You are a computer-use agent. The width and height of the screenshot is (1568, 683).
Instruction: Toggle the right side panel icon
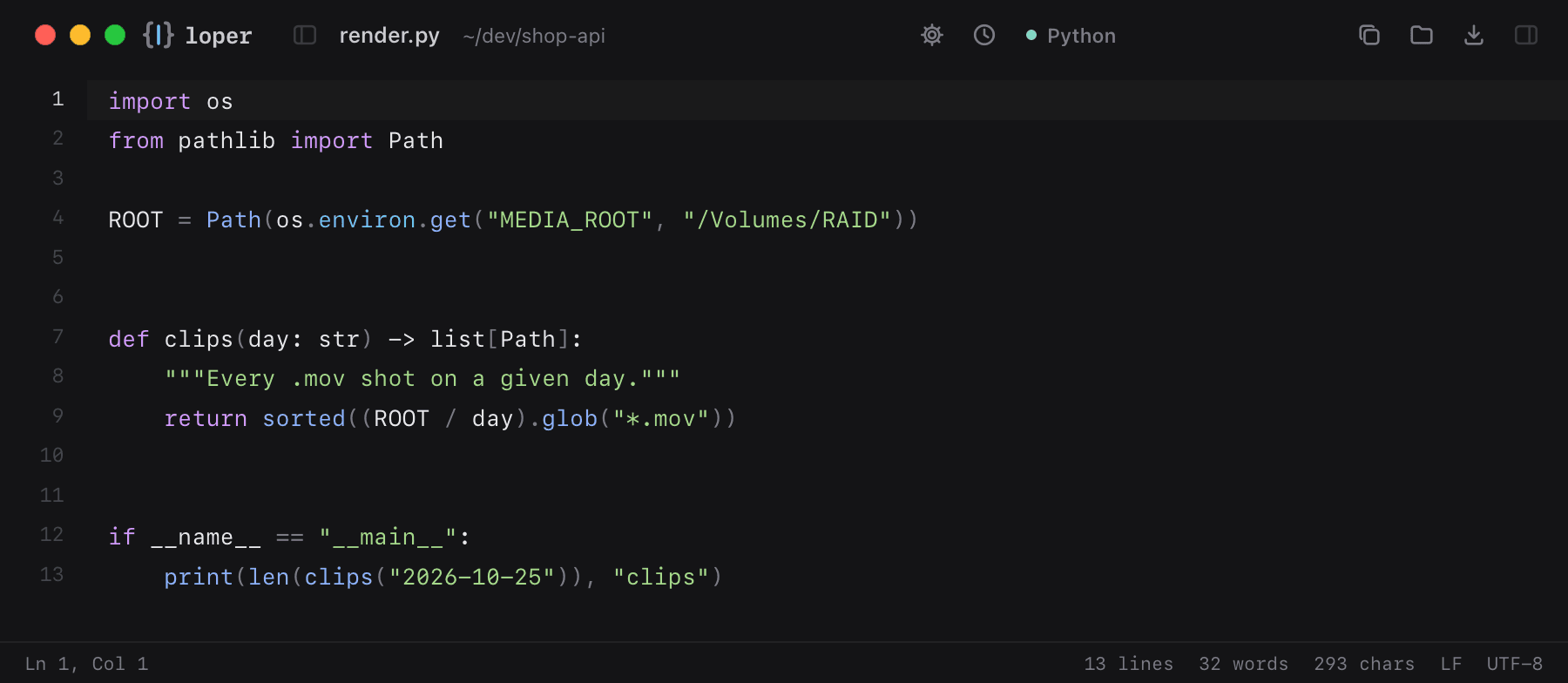[x=1526, y=35]
